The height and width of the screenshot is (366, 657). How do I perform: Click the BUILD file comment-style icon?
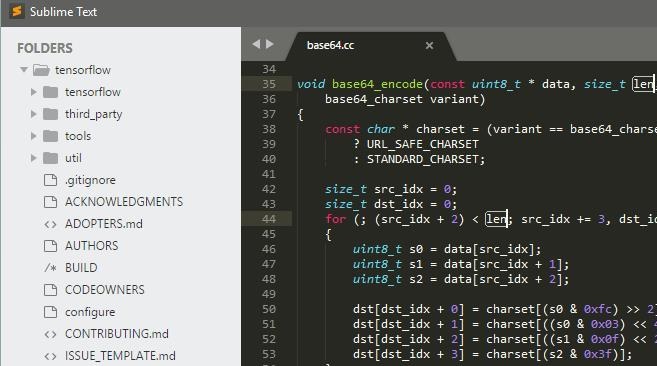click(x=50, y=267)
